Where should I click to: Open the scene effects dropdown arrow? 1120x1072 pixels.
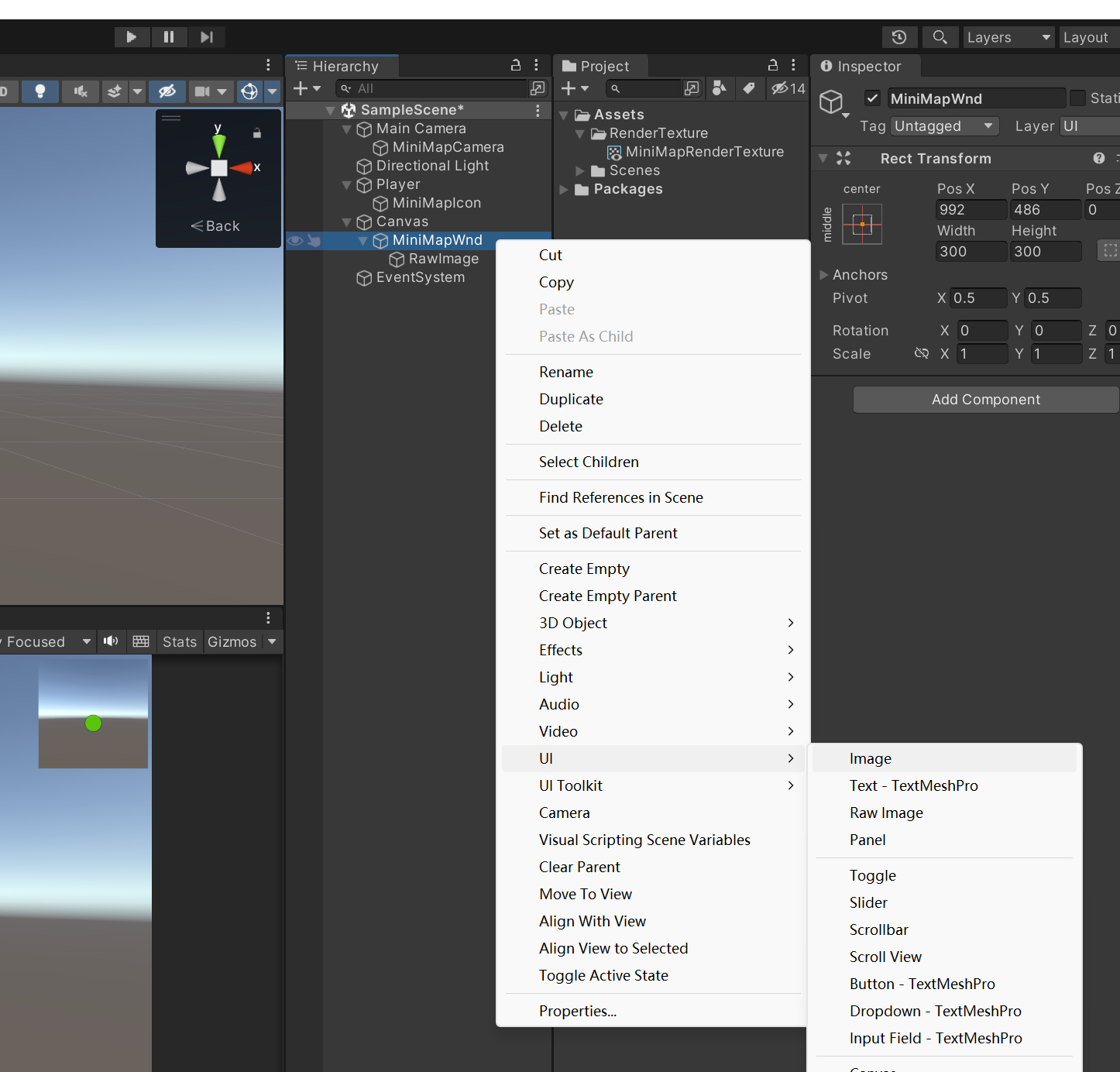[138, 91]
